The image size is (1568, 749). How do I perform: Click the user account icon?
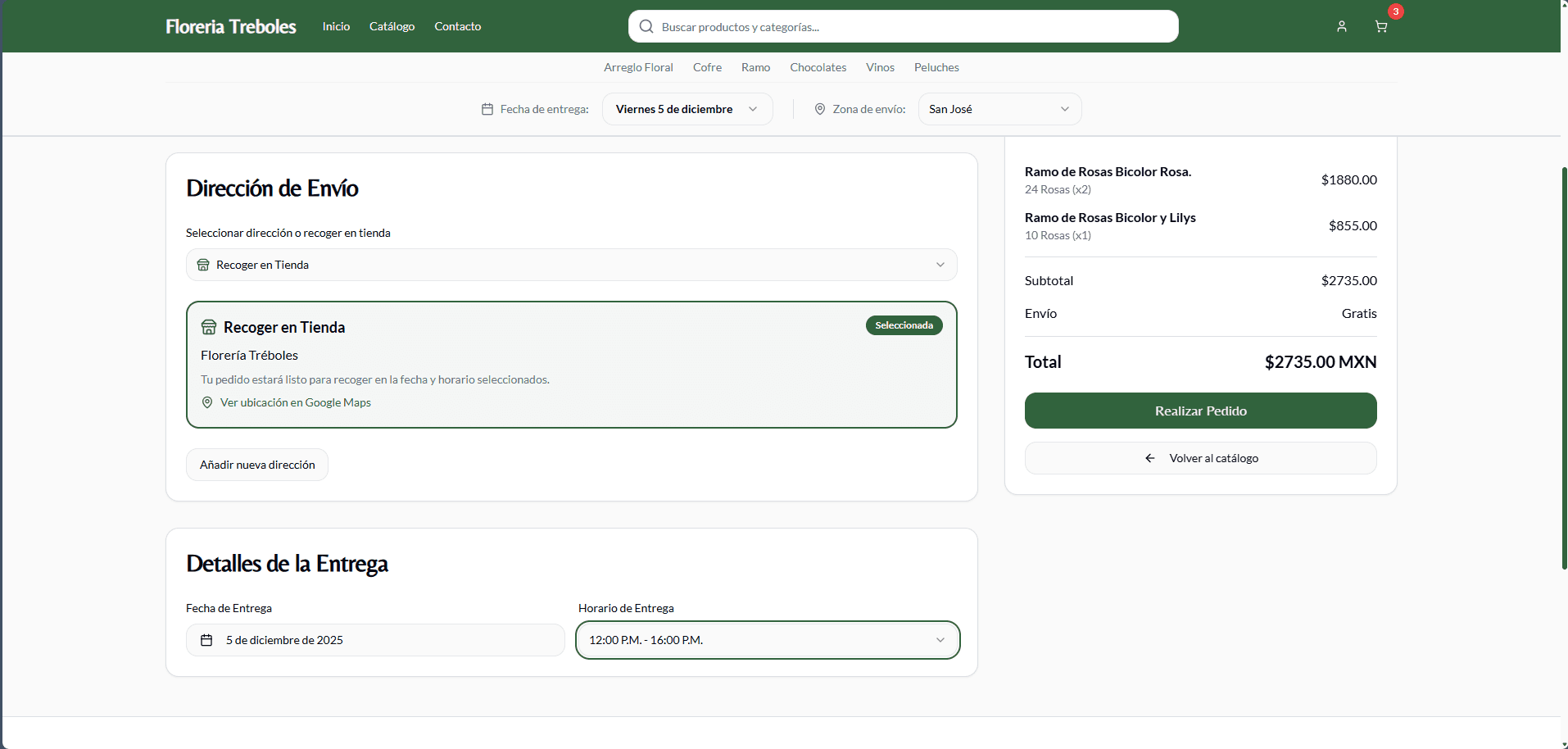(x=1342, y=26)
